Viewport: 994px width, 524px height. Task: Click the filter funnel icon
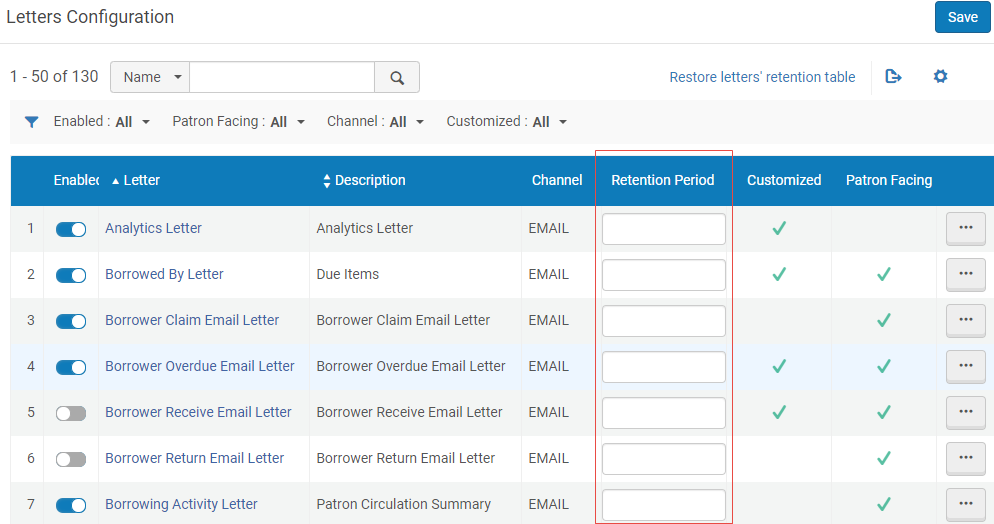click(31, 122)
